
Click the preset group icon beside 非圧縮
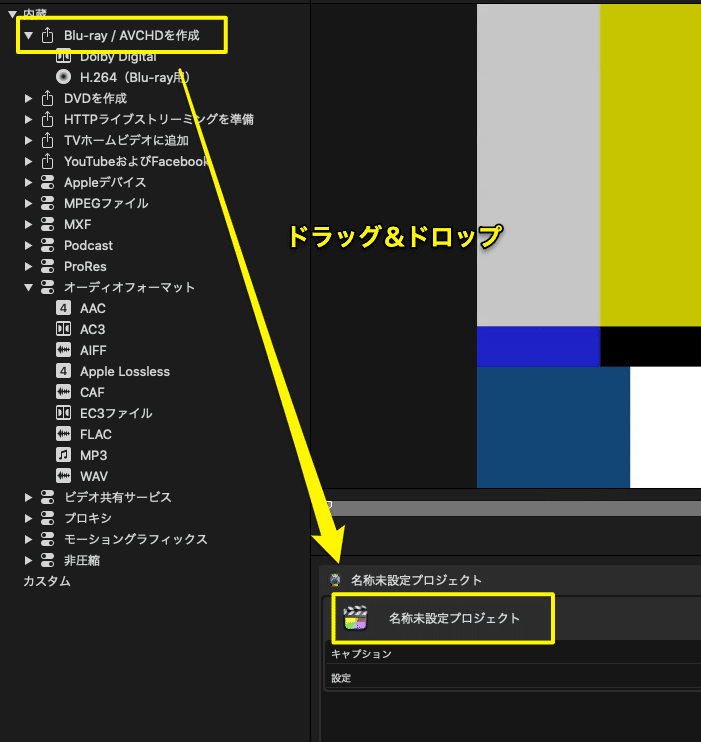click(47, 560)
